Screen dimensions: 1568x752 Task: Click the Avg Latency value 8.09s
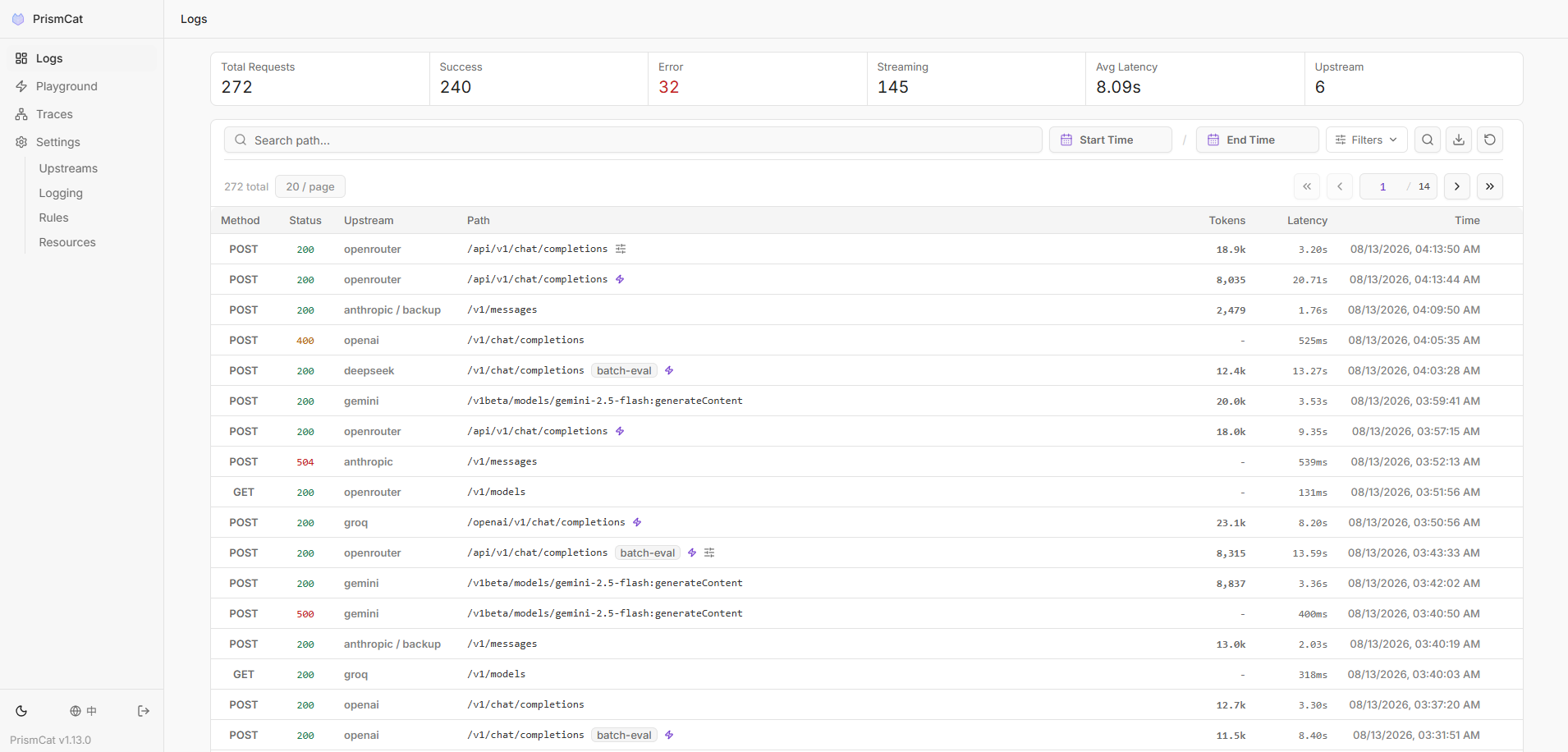click(1118, 87)
